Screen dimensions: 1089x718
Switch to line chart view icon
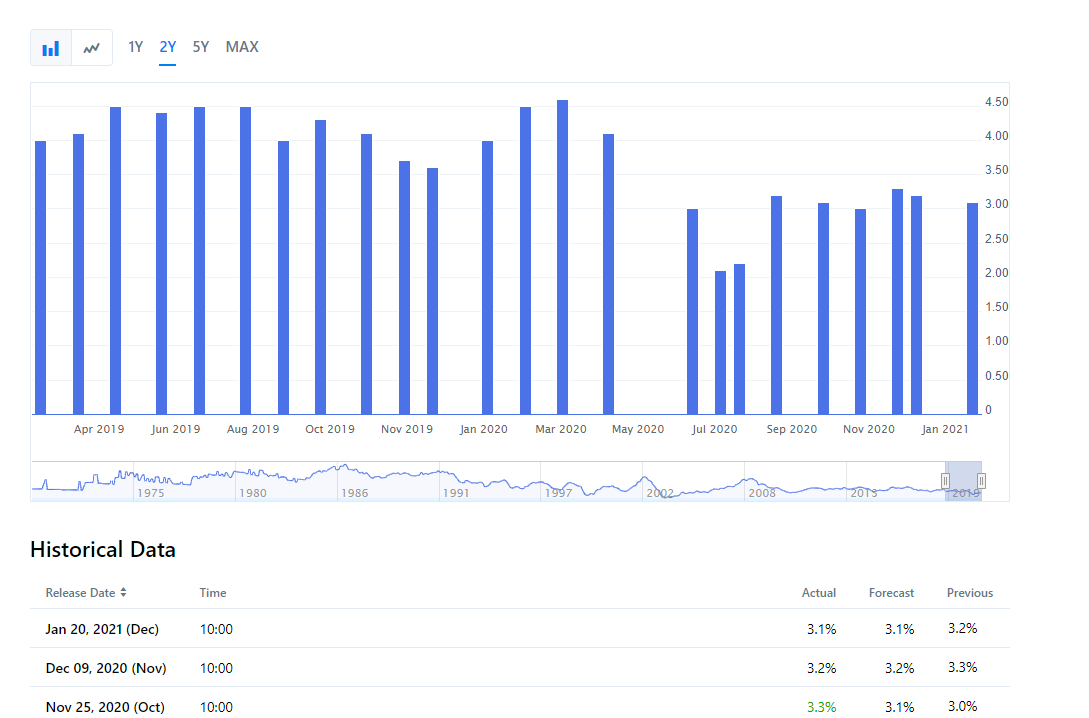pos(92,48)
